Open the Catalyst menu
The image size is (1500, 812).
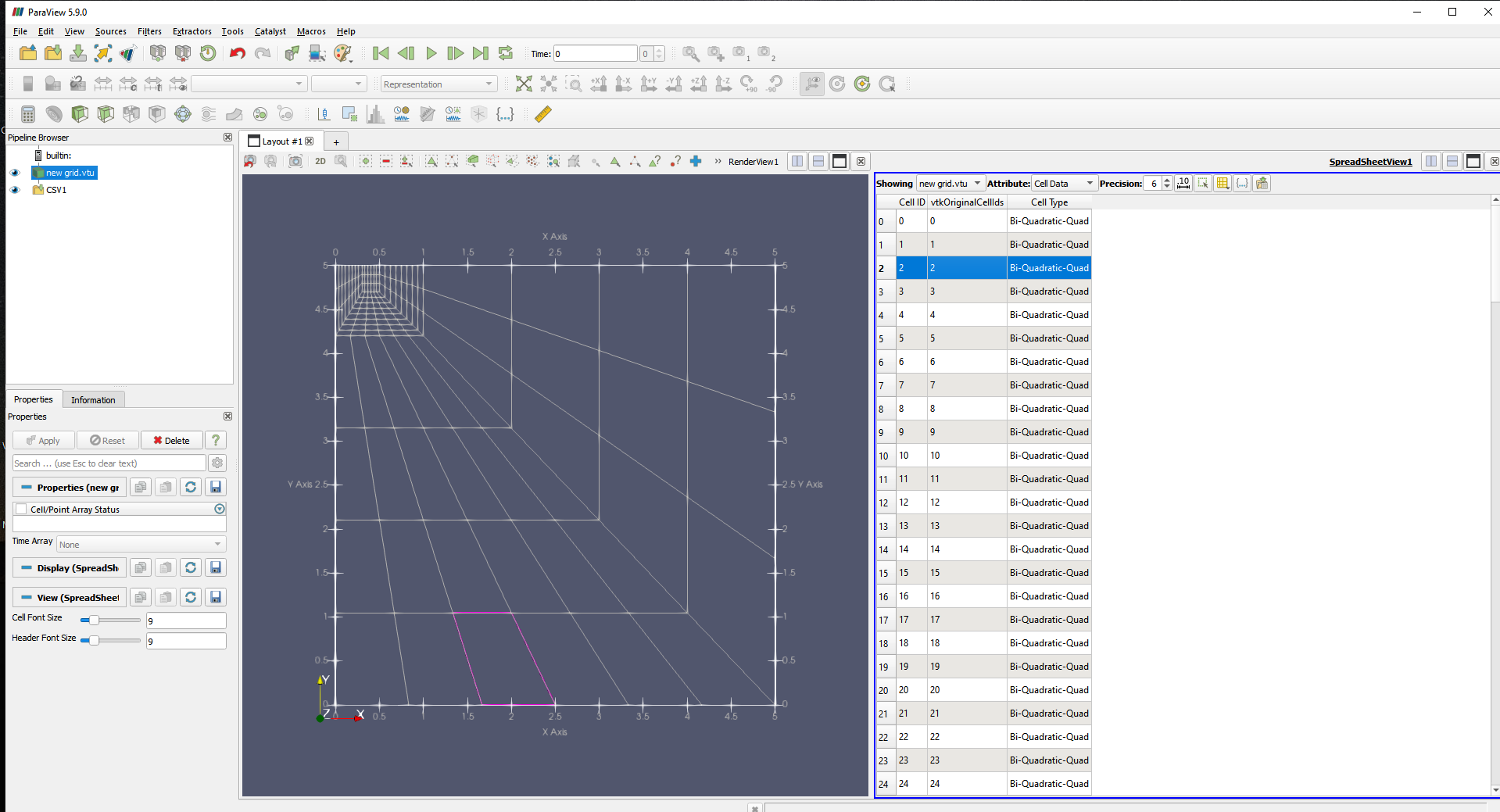pos(270,31)
